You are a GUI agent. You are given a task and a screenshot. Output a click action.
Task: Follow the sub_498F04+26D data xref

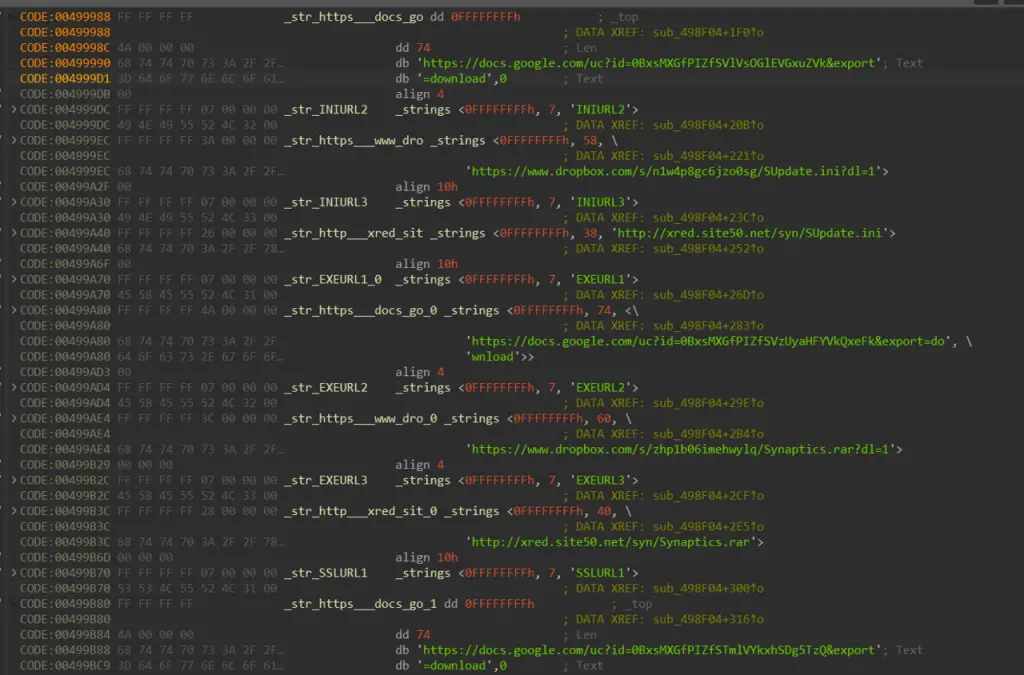708,295
